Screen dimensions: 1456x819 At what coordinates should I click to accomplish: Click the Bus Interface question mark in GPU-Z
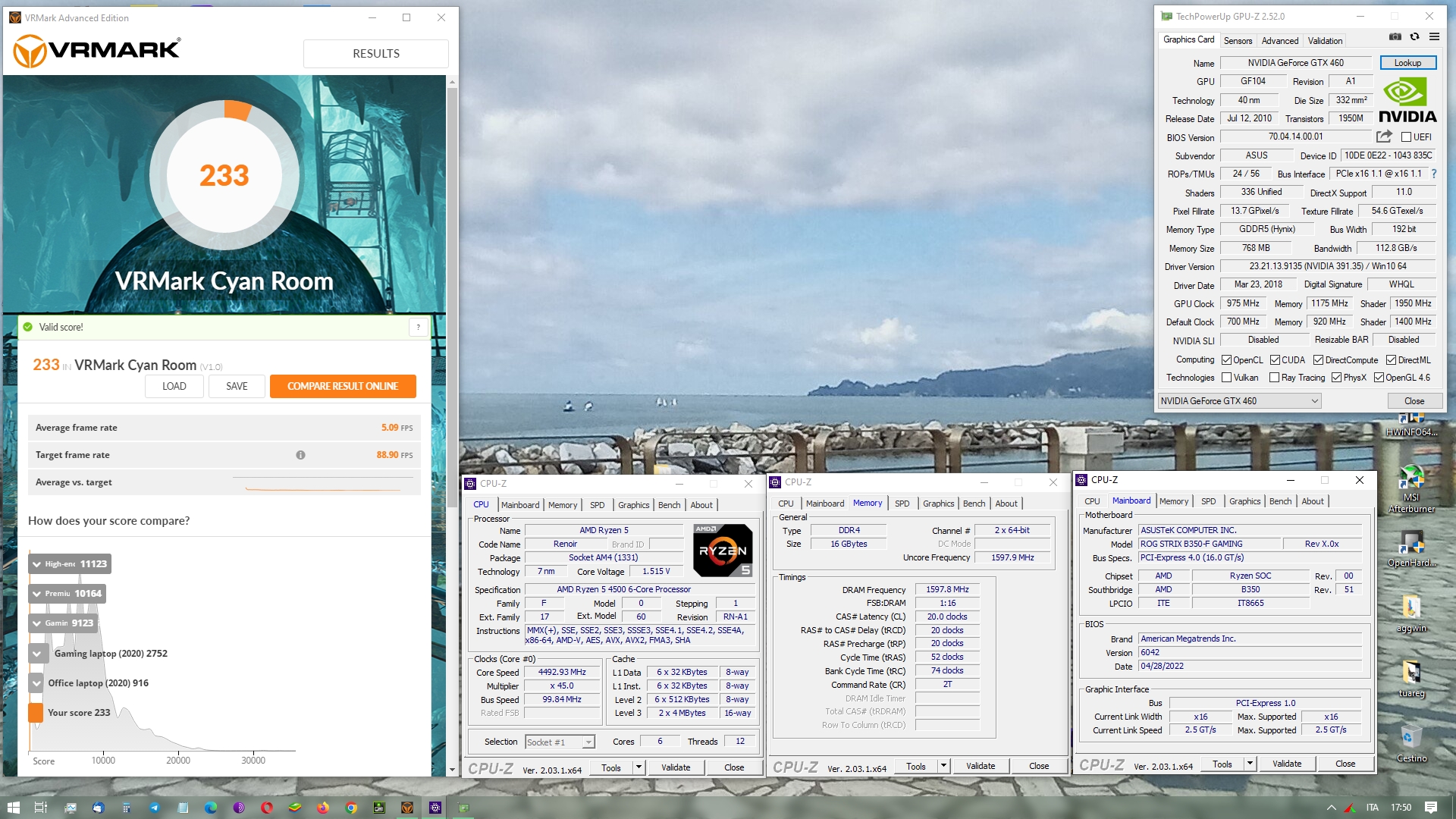coord(1434,174)
